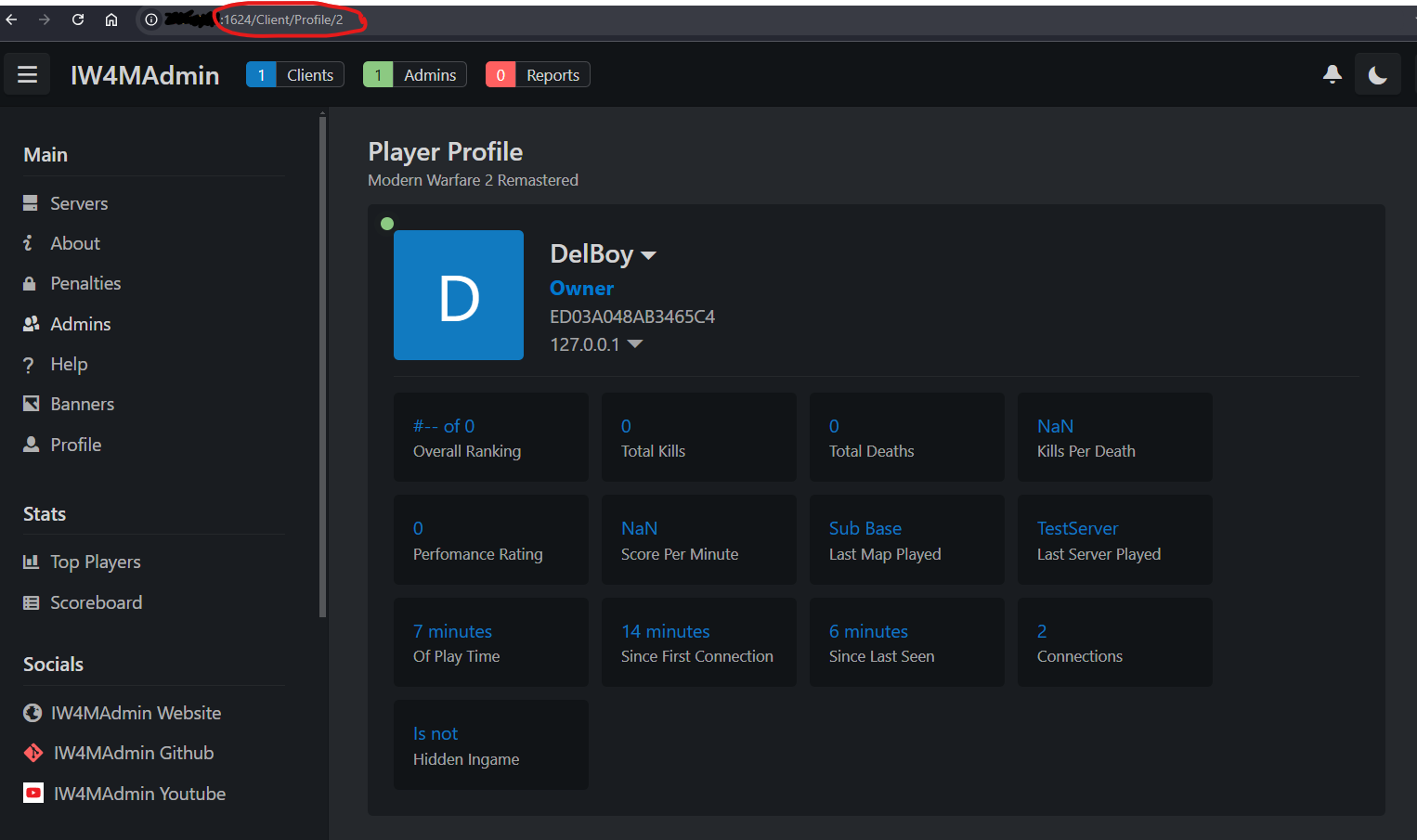The width and height of the screenshot is (1417, 840).
Task: Click the Servers icon in sidebar
Action: click(x=31, y=203)
